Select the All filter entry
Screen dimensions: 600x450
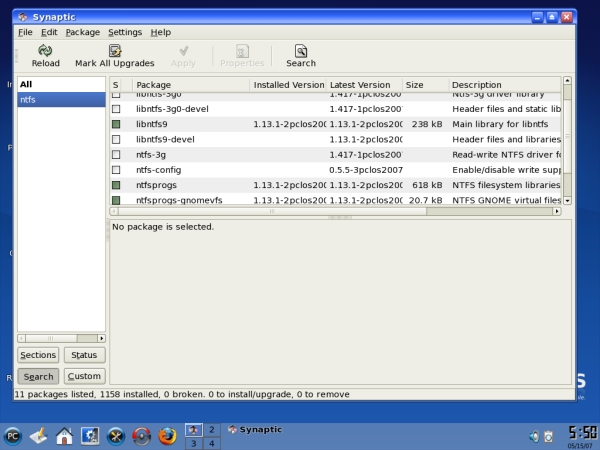[61, 84]
